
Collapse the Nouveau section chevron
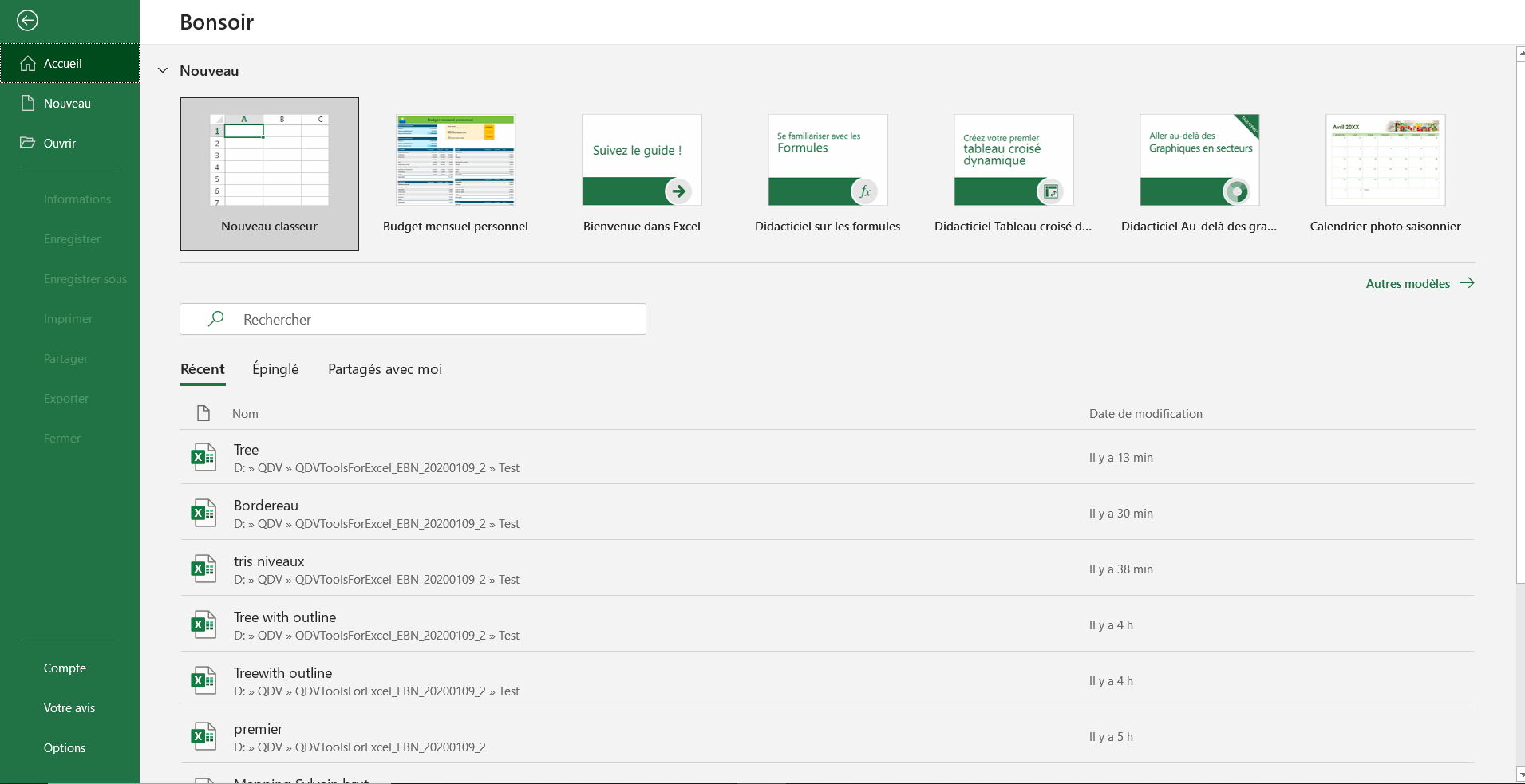(x=163, y=70)
